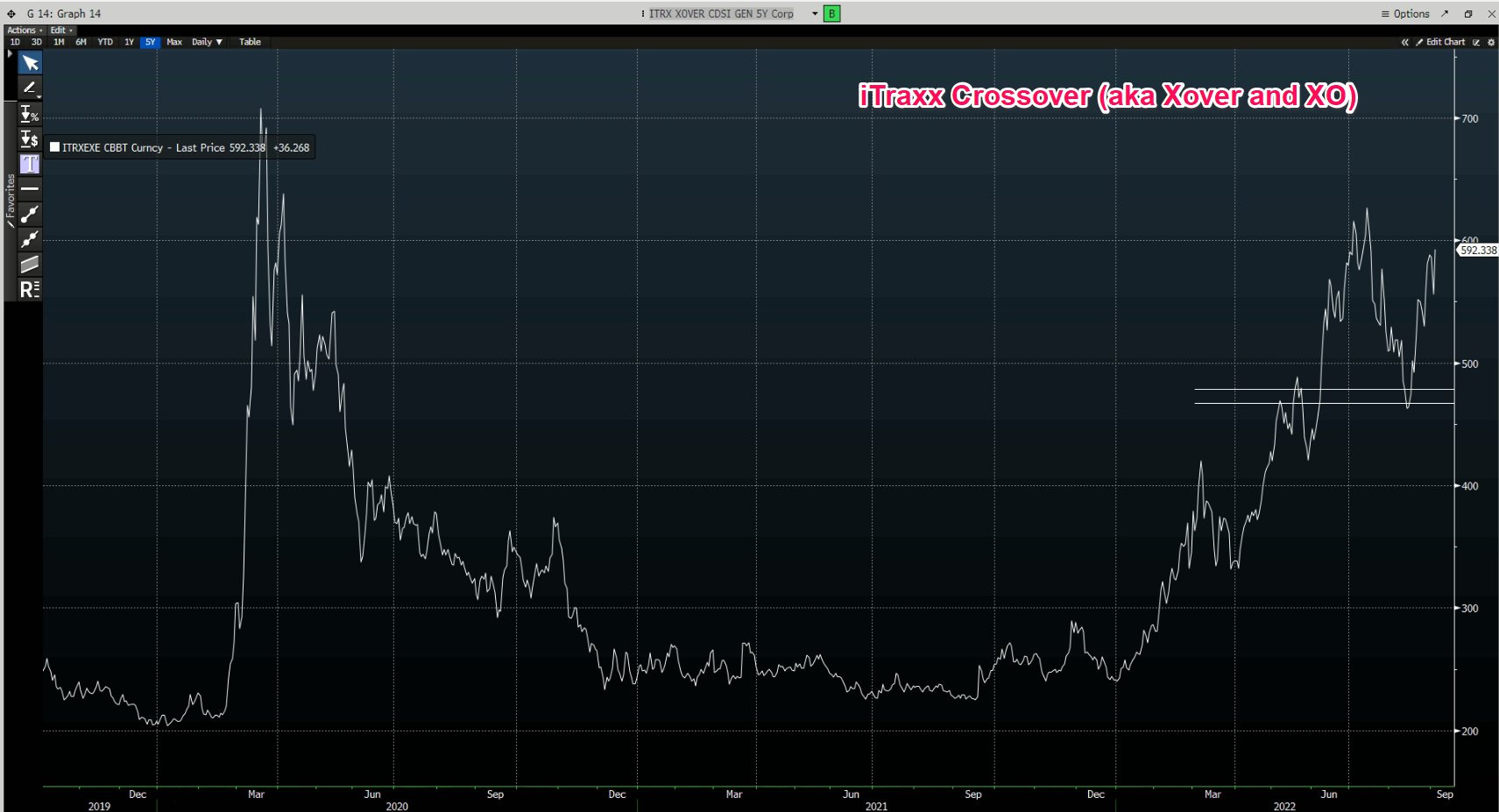
Task: Open the Options hamburger menu
Action: 1405,13
